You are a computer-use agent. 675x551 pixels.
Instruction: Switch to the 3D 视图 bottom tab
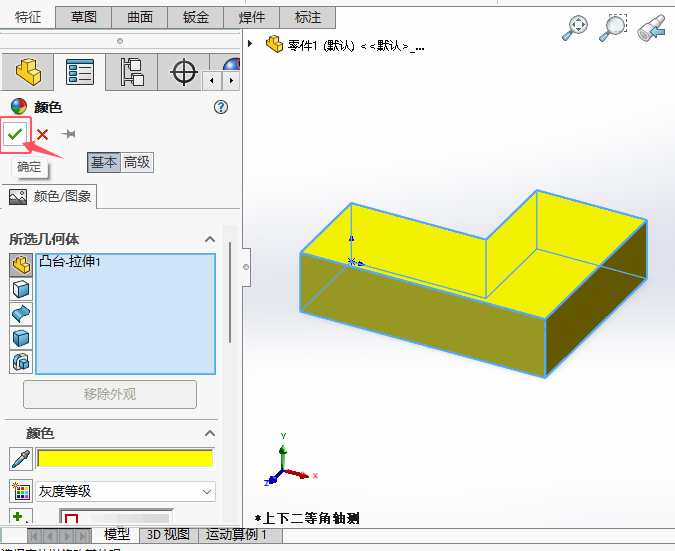[x=169, y=535]
